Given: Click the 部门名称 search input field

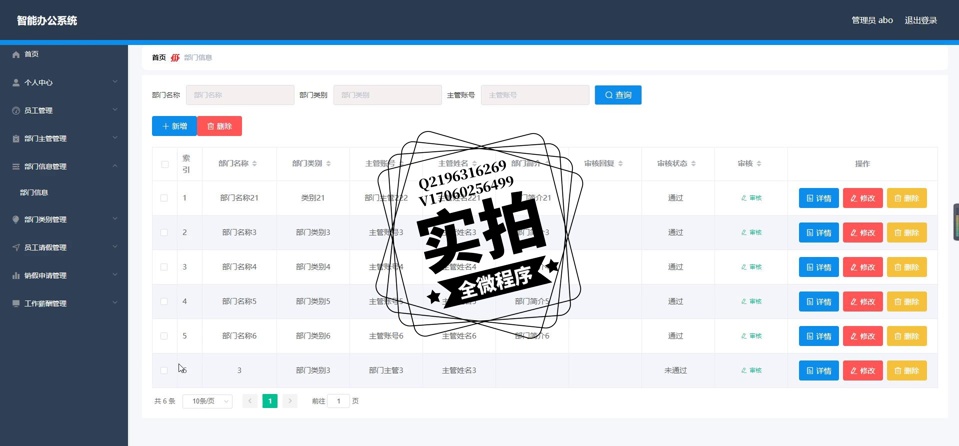Looking at the screenshot, I should tap(240, 95).
